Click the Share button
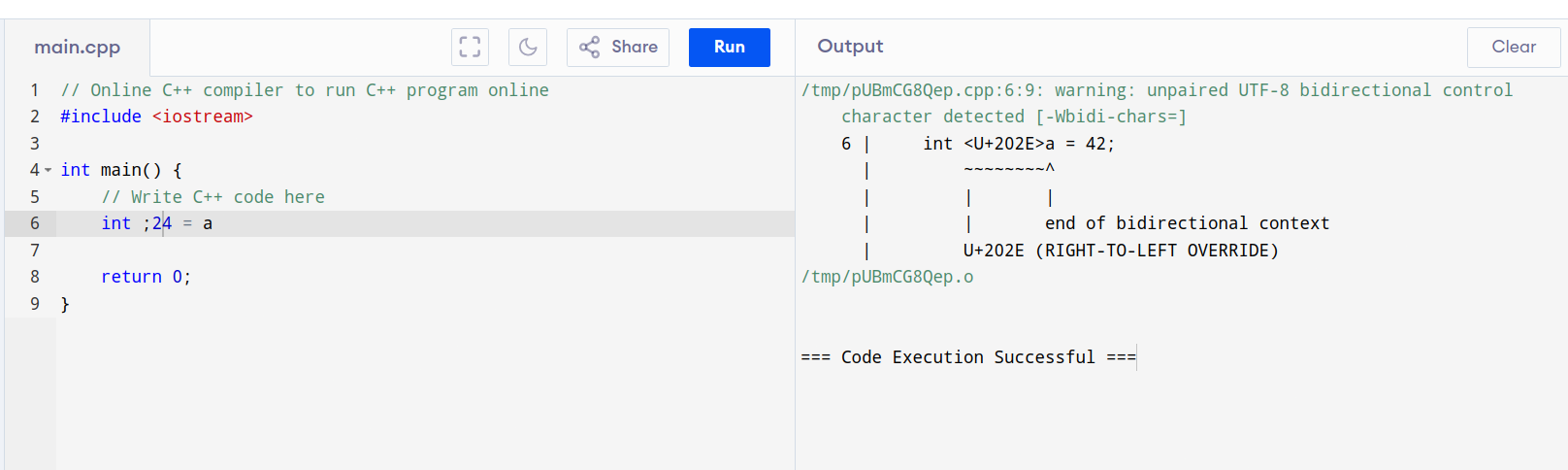This screenshot has width=1568, height=470. [x=618, y=47]
